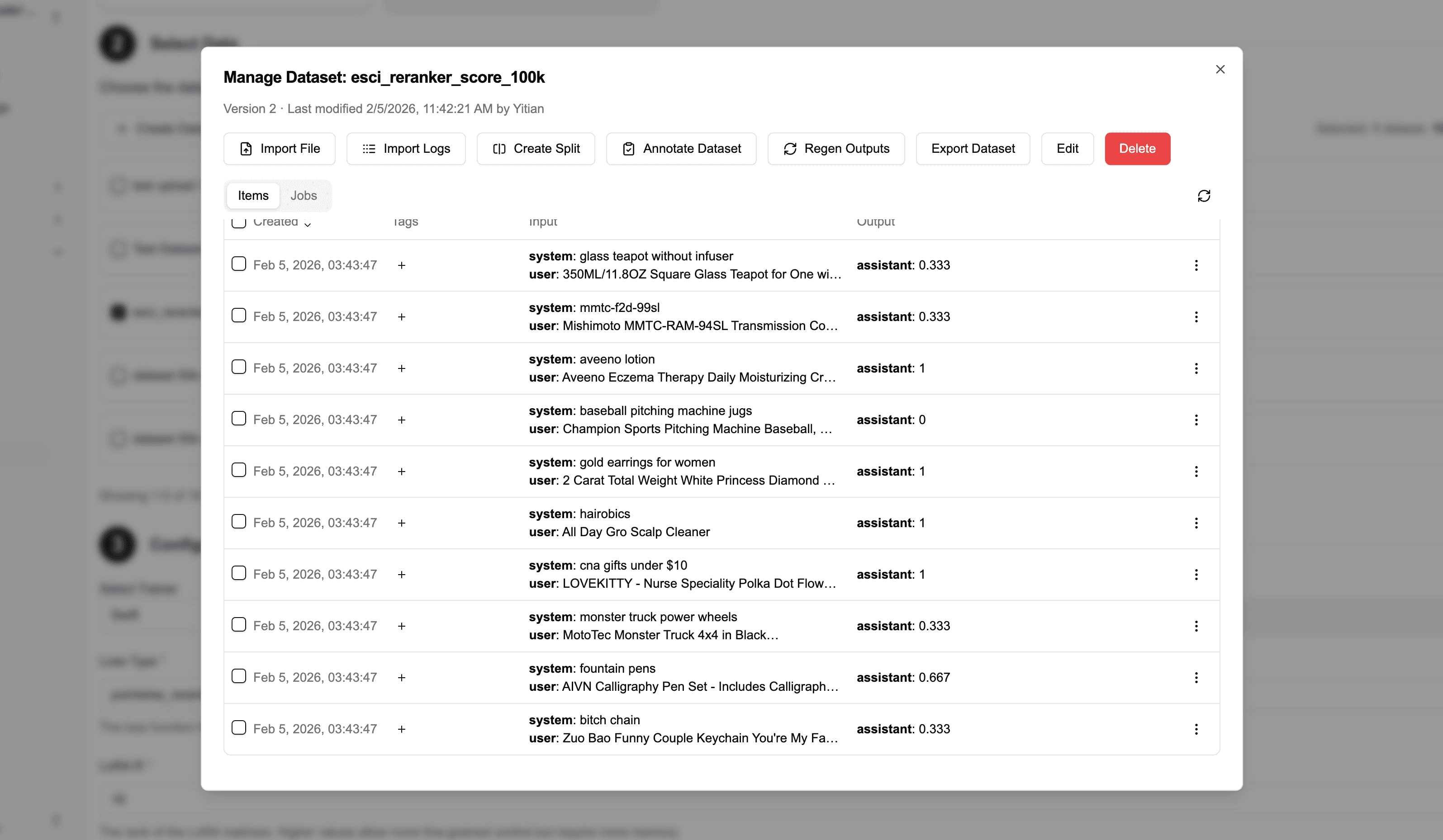Select the gold earrings for women row checkbox
The width and height of the screenshot is (1443, 840).
[x=239, y=470]
